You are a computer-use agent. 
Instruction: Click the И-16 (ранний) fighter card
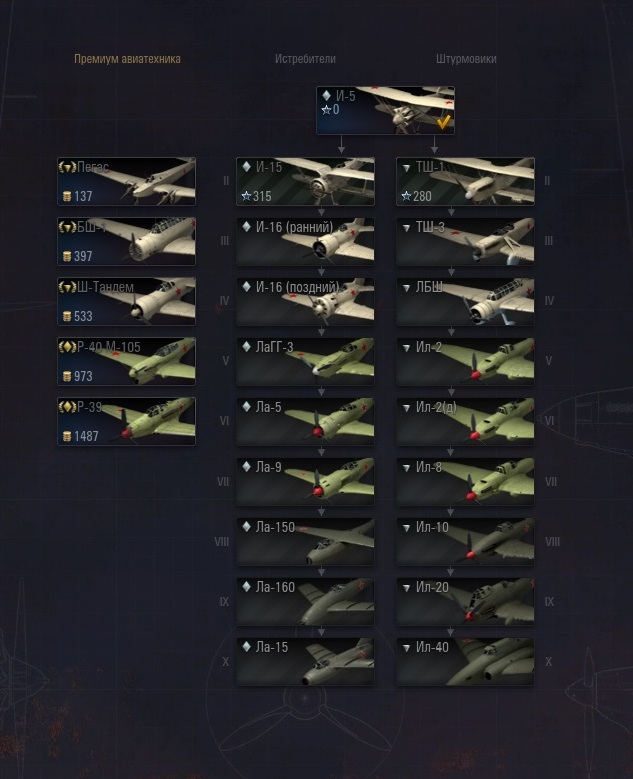[305, 241]
